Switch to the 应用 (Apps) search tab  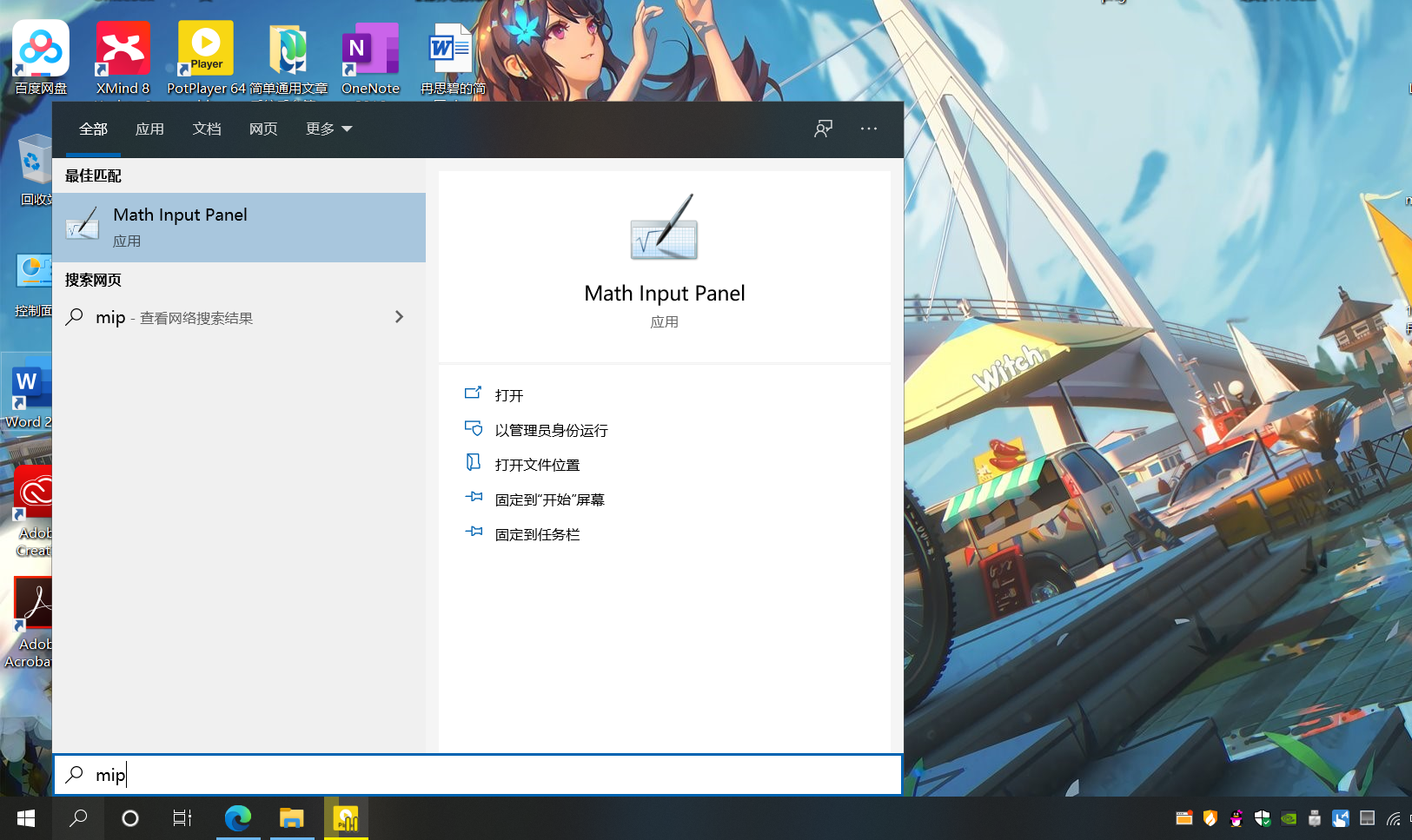pos(150,129)
